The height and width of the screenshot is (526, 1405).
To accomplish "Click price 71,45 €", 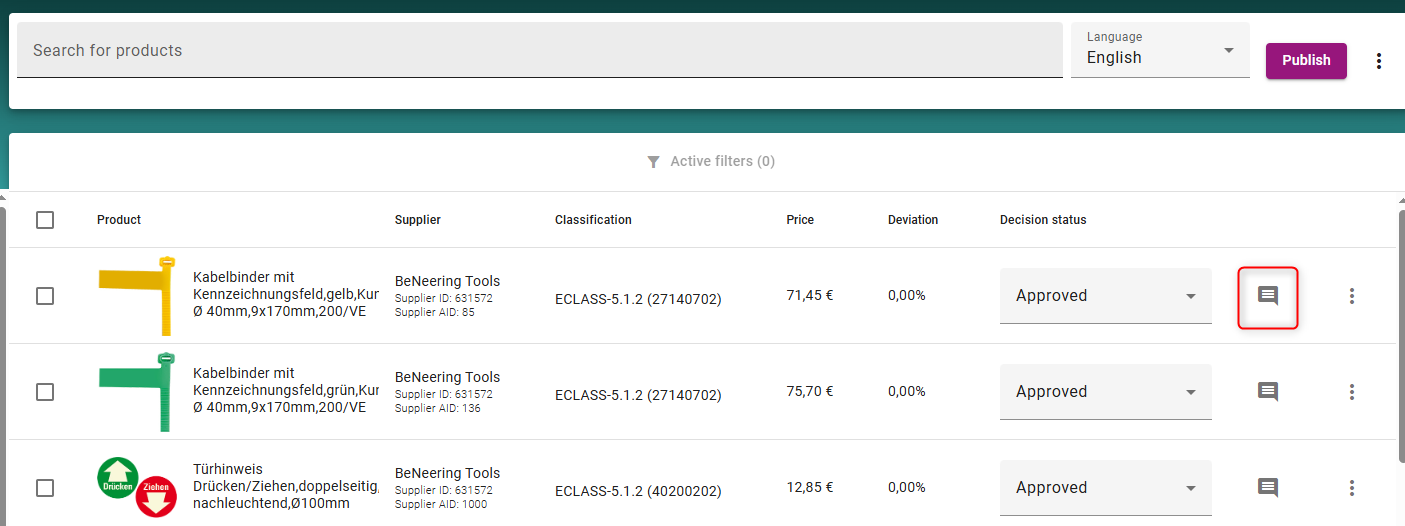I will [810, 296].
